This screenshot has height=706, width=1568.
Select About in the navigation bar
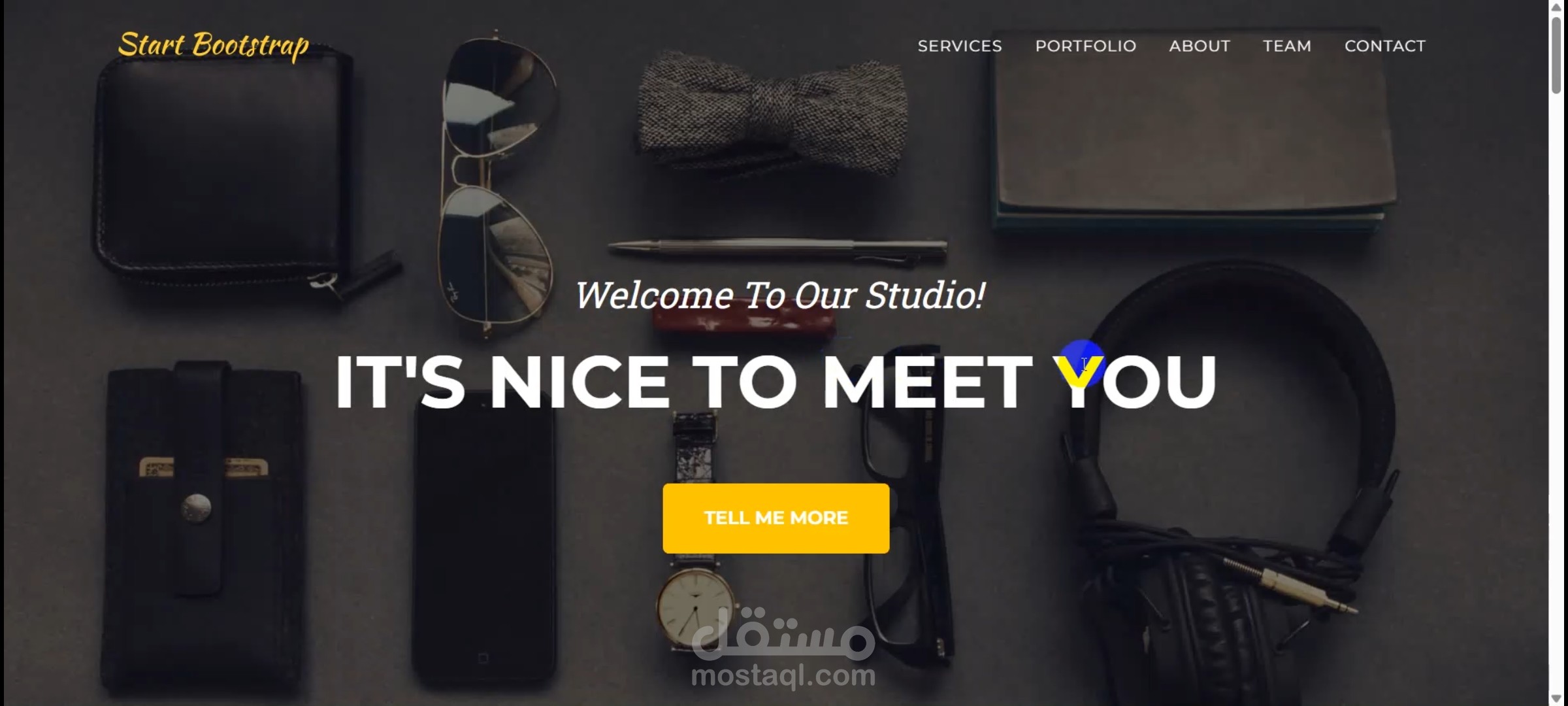pyautogui.click(x=1200, y=46)
